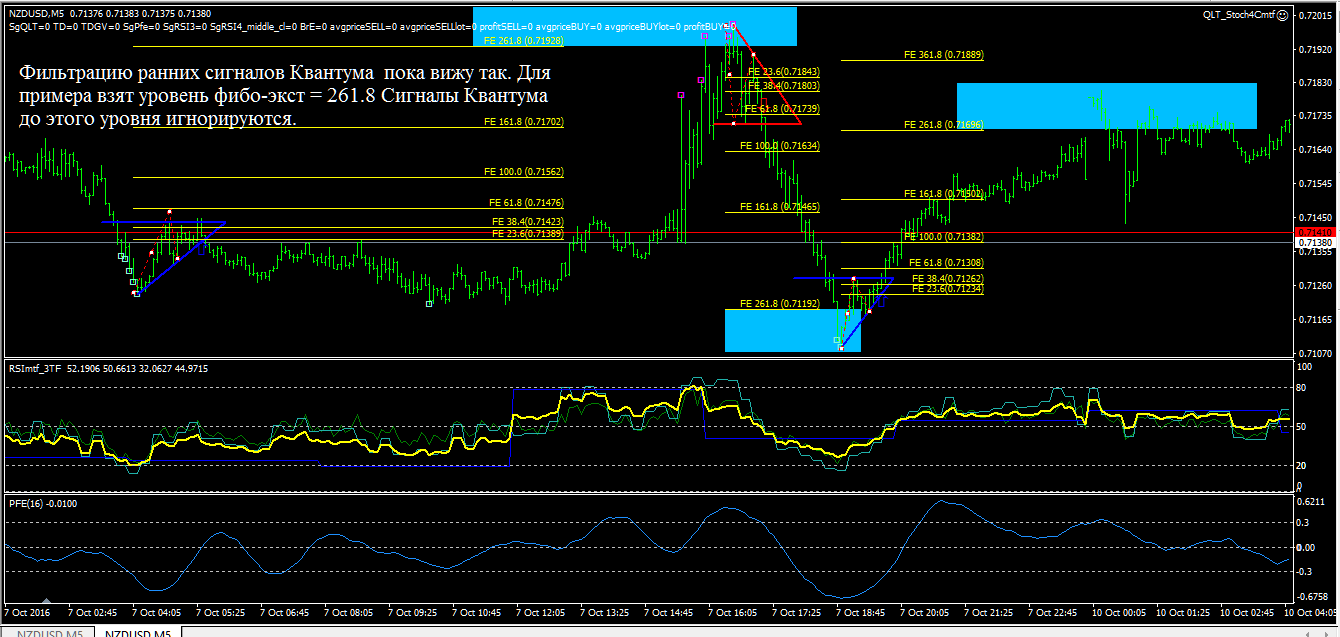Pick the FE 61.8 (0.71308) label
This screenshot has height=637, width=1340.
click(x=947, y=262)
